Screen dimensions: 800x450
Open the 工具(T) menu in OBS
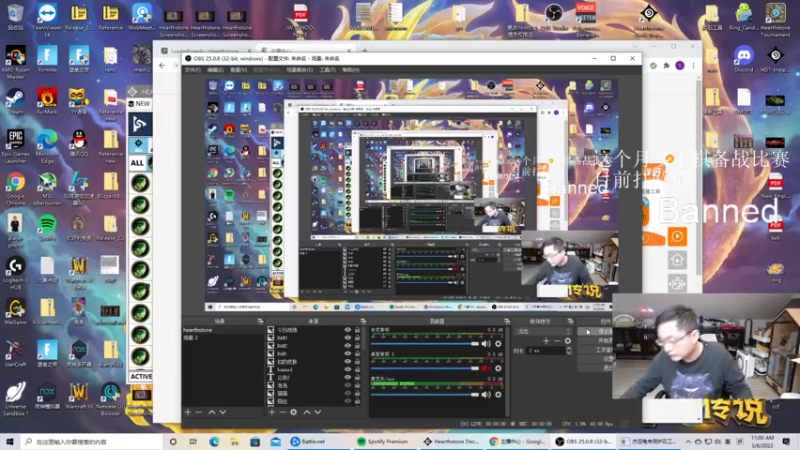point(328,70)
